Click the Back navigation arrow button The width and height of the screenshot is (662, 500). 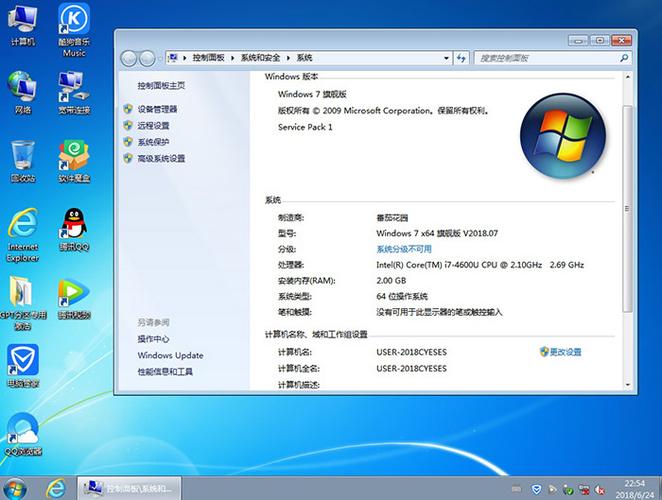(x=129, y=58)
